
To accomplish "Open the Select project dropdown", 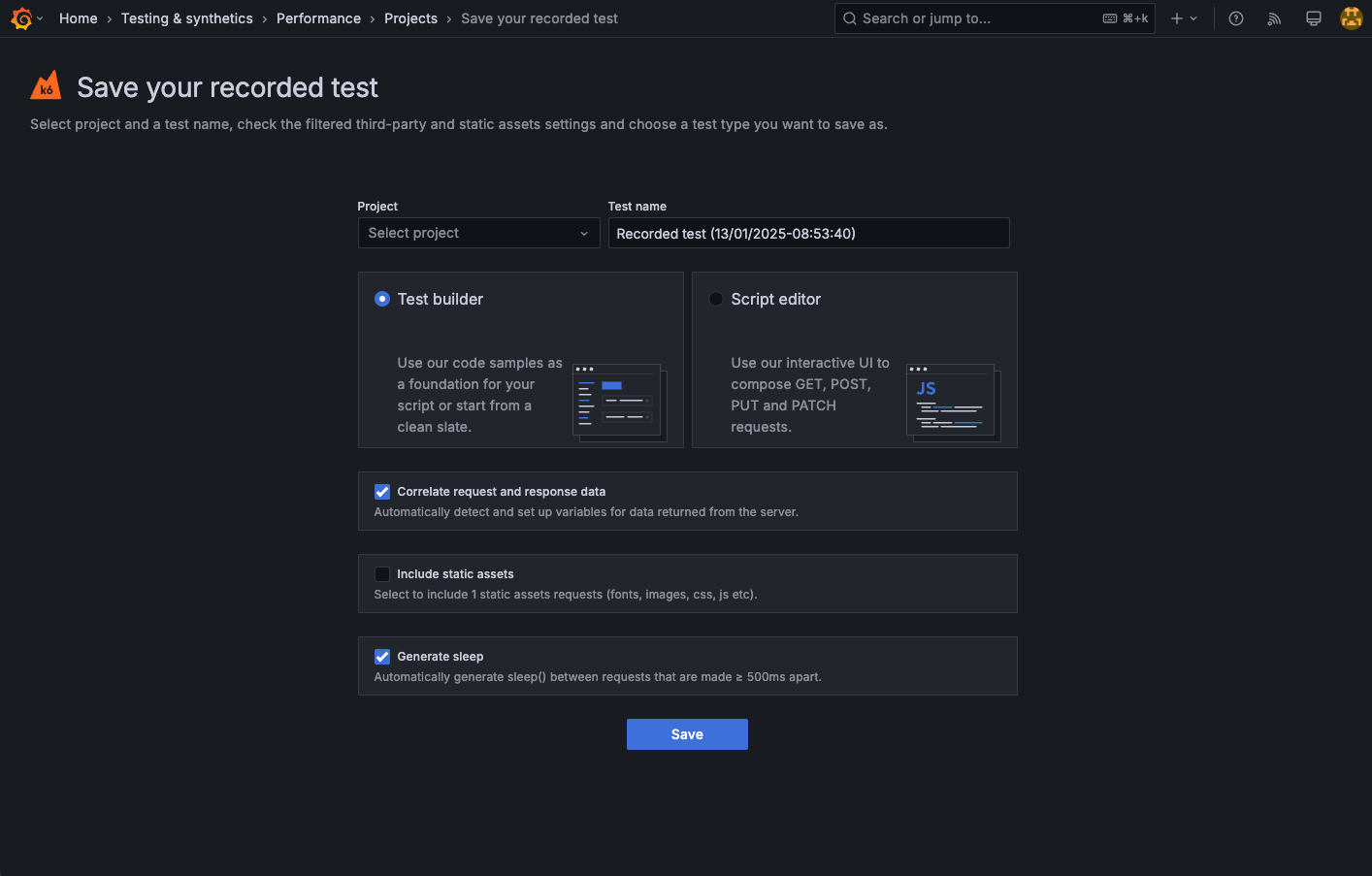I will (478, 233).
